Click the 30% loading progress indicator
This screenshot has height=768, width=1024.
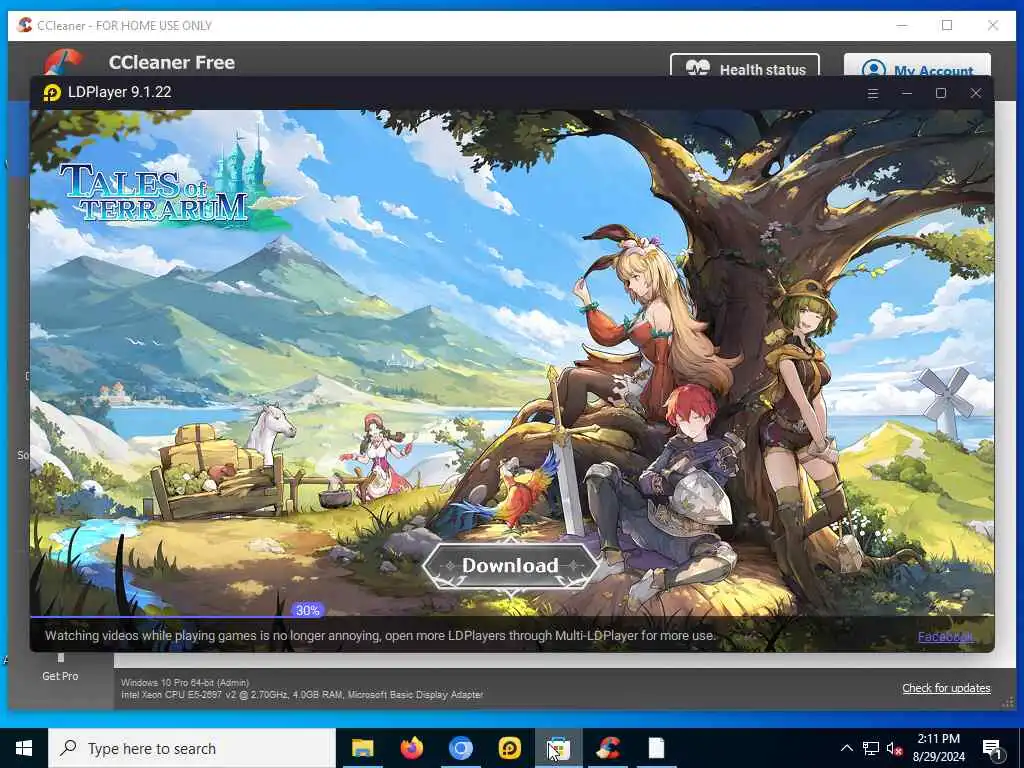[x=308, y=610]
